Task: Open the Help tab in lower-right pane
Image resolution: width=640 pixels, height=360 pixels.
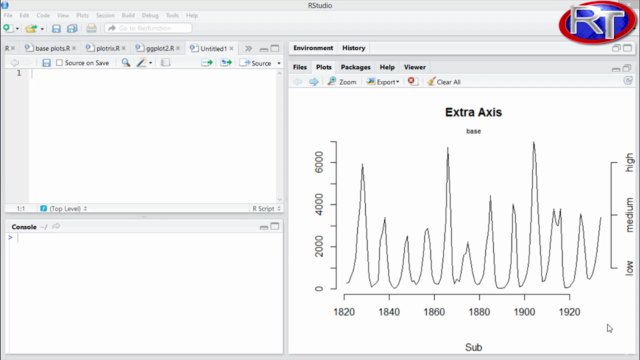Action: coord(387,67)
